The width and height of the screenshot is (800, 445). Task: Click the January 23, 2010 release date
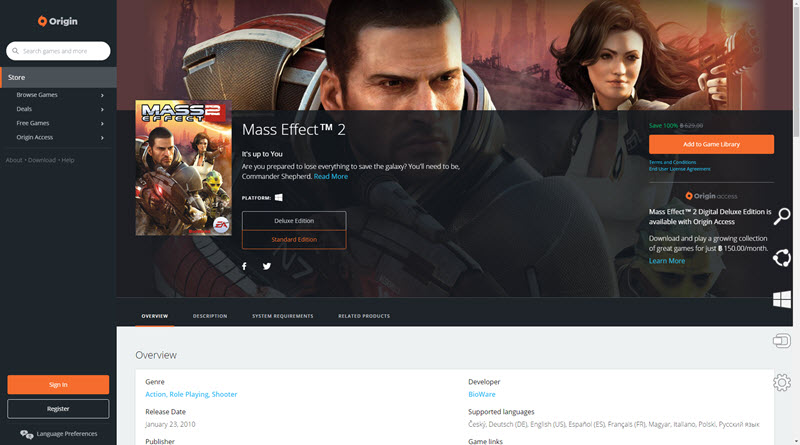click(x=170, y=424)
